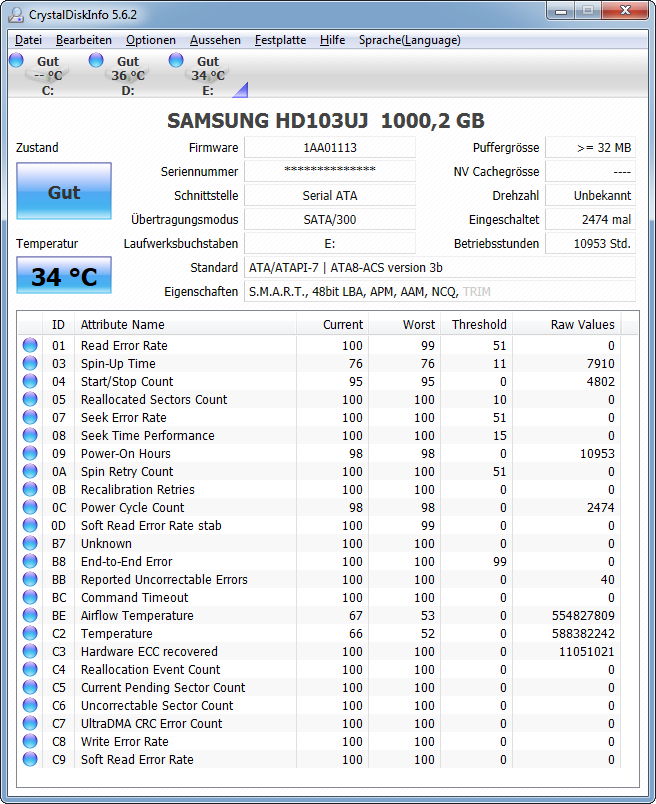Screen dimensions: 656x804
Task: Click status orb of Reallocation Event Count
Action: coord(30,669)
